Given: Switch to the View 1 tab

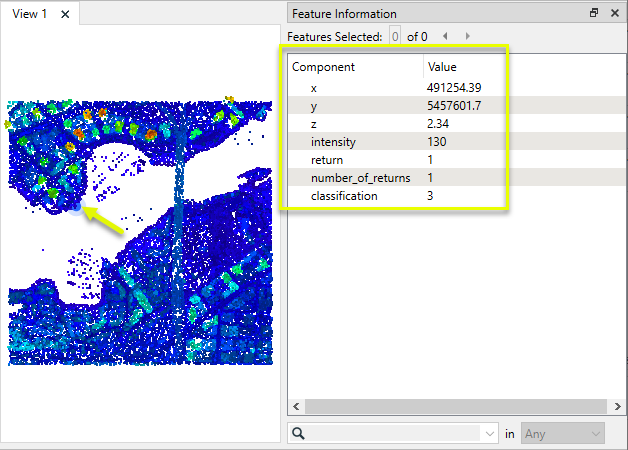Looking at the screenshot, I should (30, 15).
